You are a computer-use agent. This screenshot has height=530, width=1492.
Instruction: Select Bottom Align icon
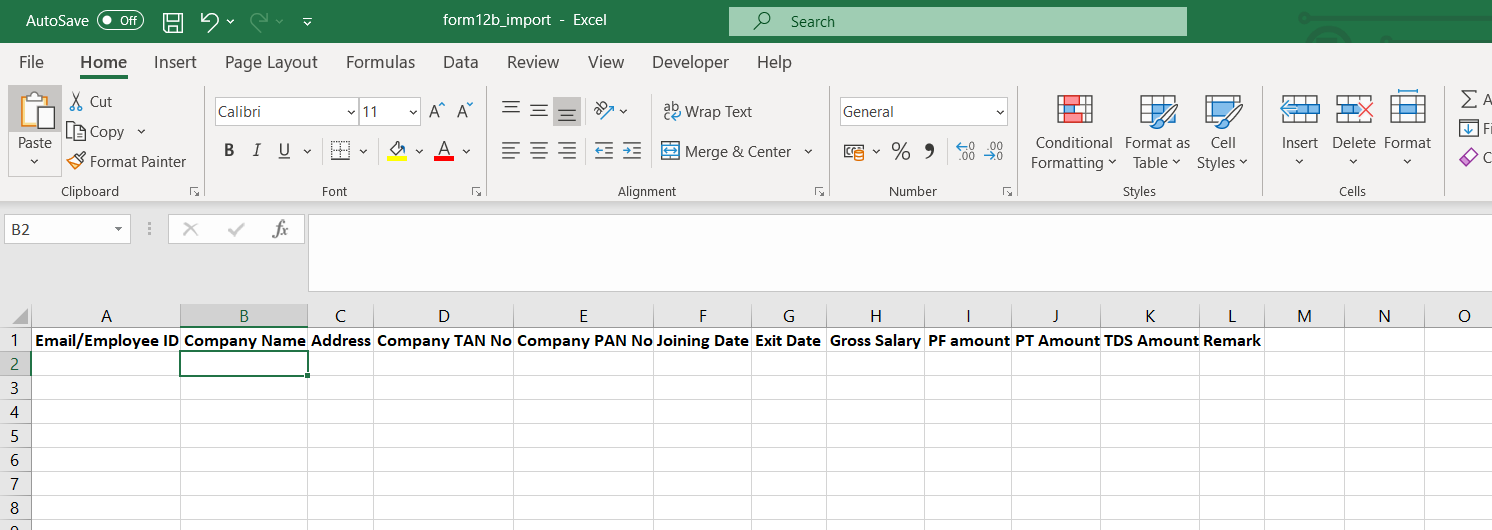click(567, 111)
